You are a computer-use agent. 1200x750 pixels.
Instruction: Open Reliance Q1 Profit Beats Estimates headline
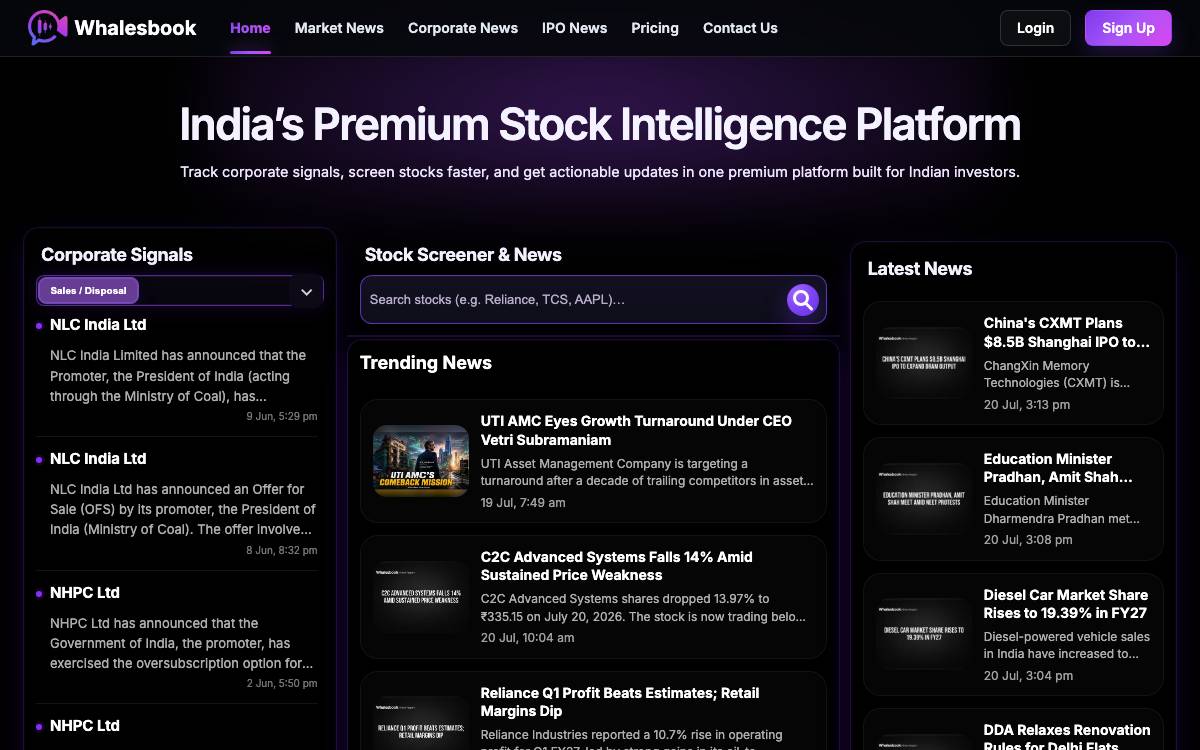coord(620,702)
